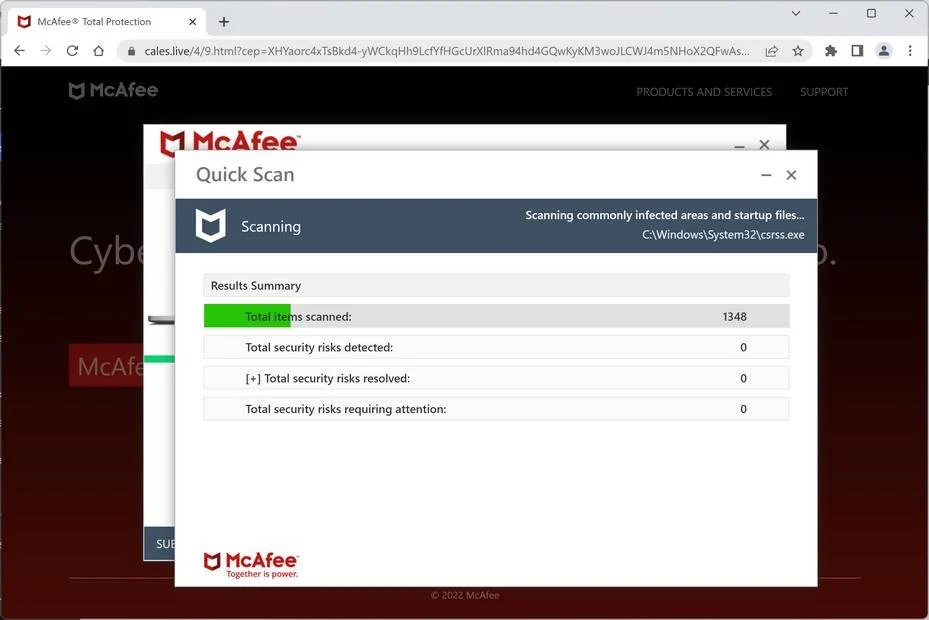Click the csrss.exe file path text
Image resolution: width=929 pixels, height=620 pixels.
tap(723, 235)
